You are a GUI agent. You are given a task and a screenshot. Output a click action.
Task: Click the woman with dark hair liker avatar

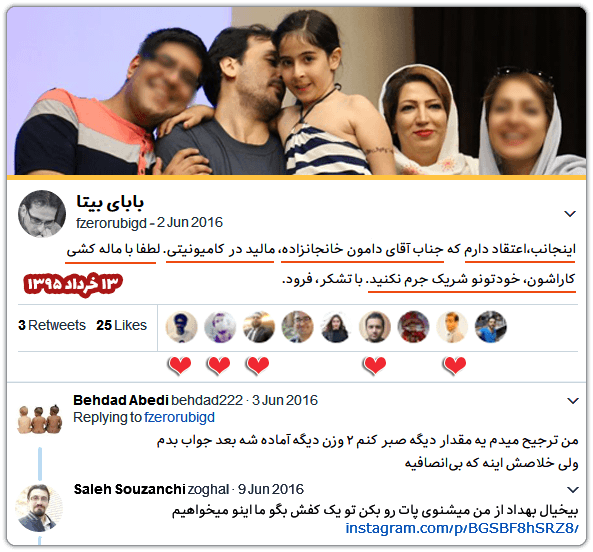tap(335, 327)
